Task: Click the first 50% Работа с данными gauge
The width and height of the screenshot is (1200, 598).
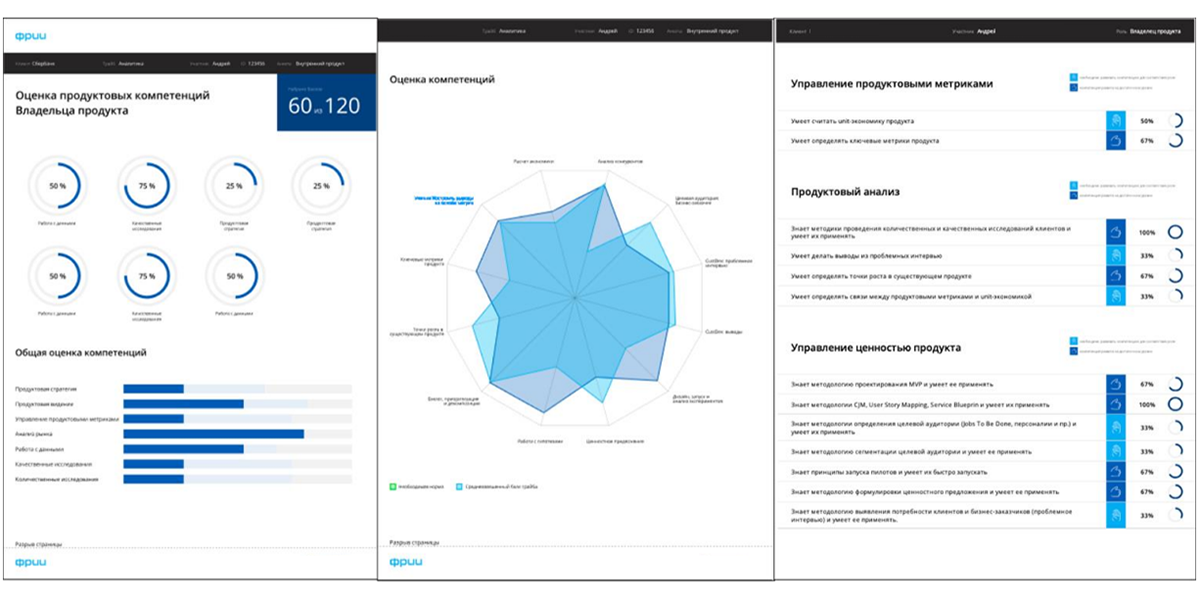Action: (58, 186)
